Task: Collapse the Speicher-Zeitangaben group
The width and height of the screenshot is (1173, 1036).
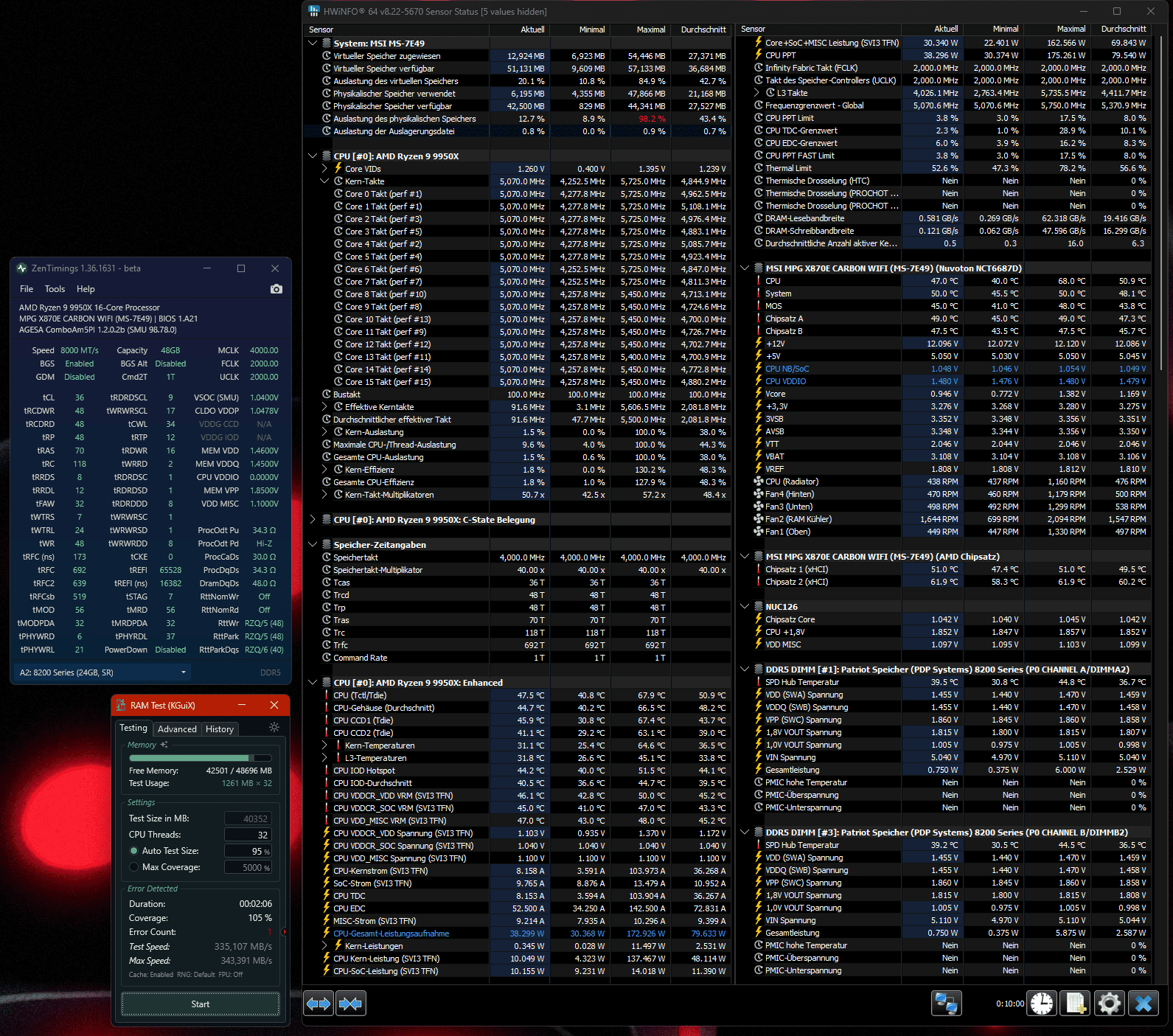Action: click(x=313, y=545)
